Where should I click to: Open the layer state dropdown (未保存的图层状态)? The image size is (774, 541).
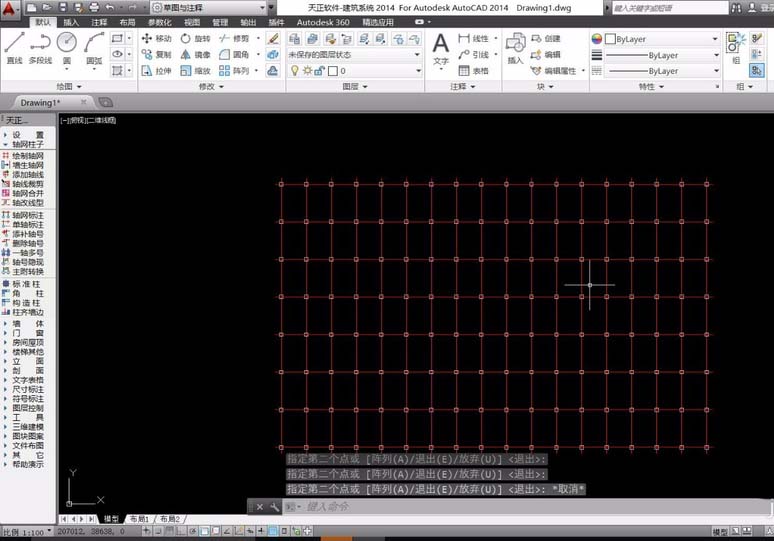(354, 55)
